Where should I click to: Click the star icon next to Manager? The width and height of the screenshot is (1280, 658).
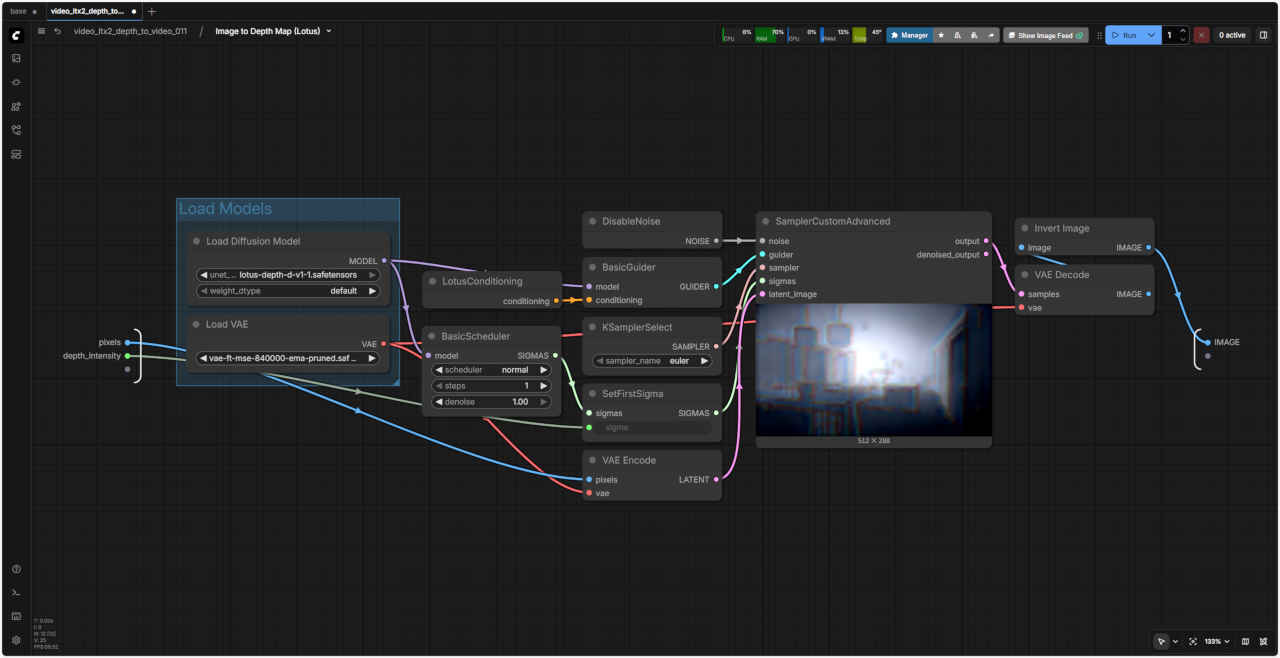941,35
